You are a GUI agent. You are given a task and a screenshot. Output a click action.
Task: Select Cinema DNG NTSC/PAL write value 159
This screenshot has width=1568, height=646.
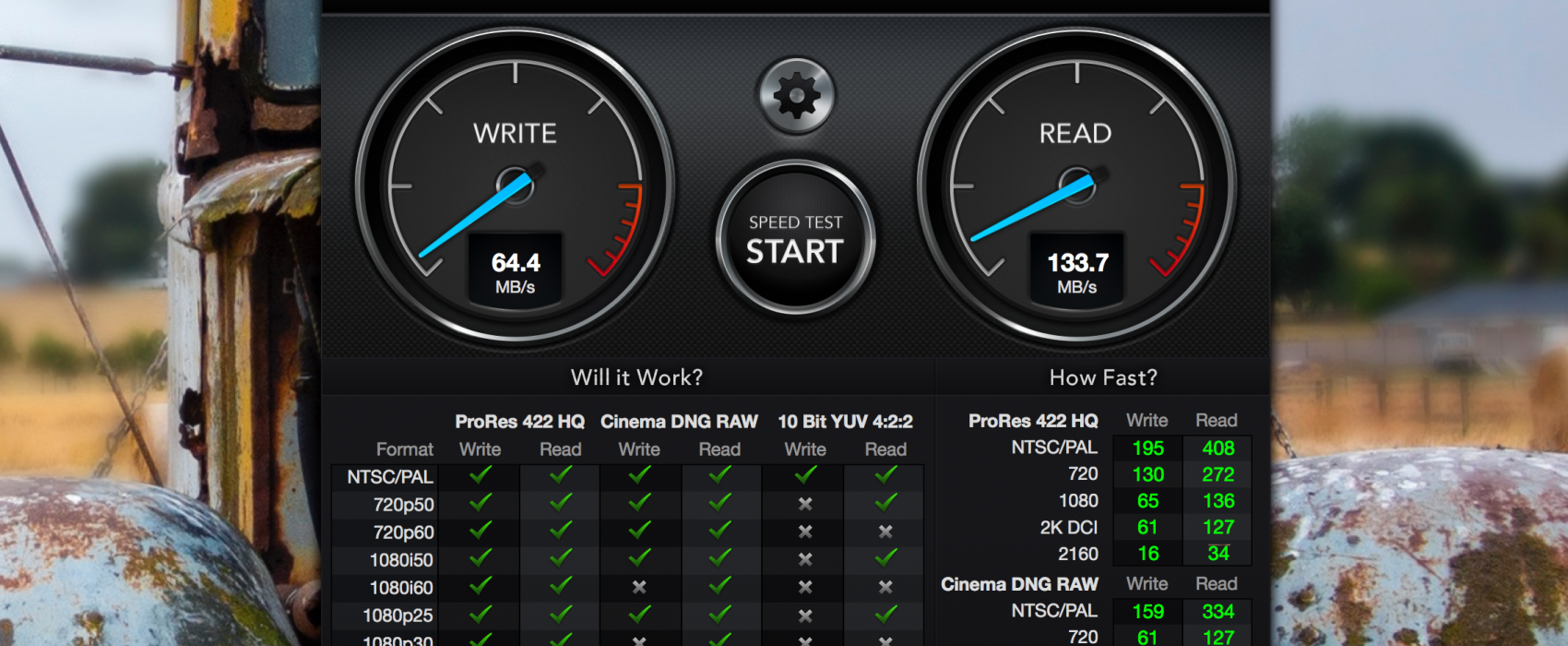click(1147, 612)
